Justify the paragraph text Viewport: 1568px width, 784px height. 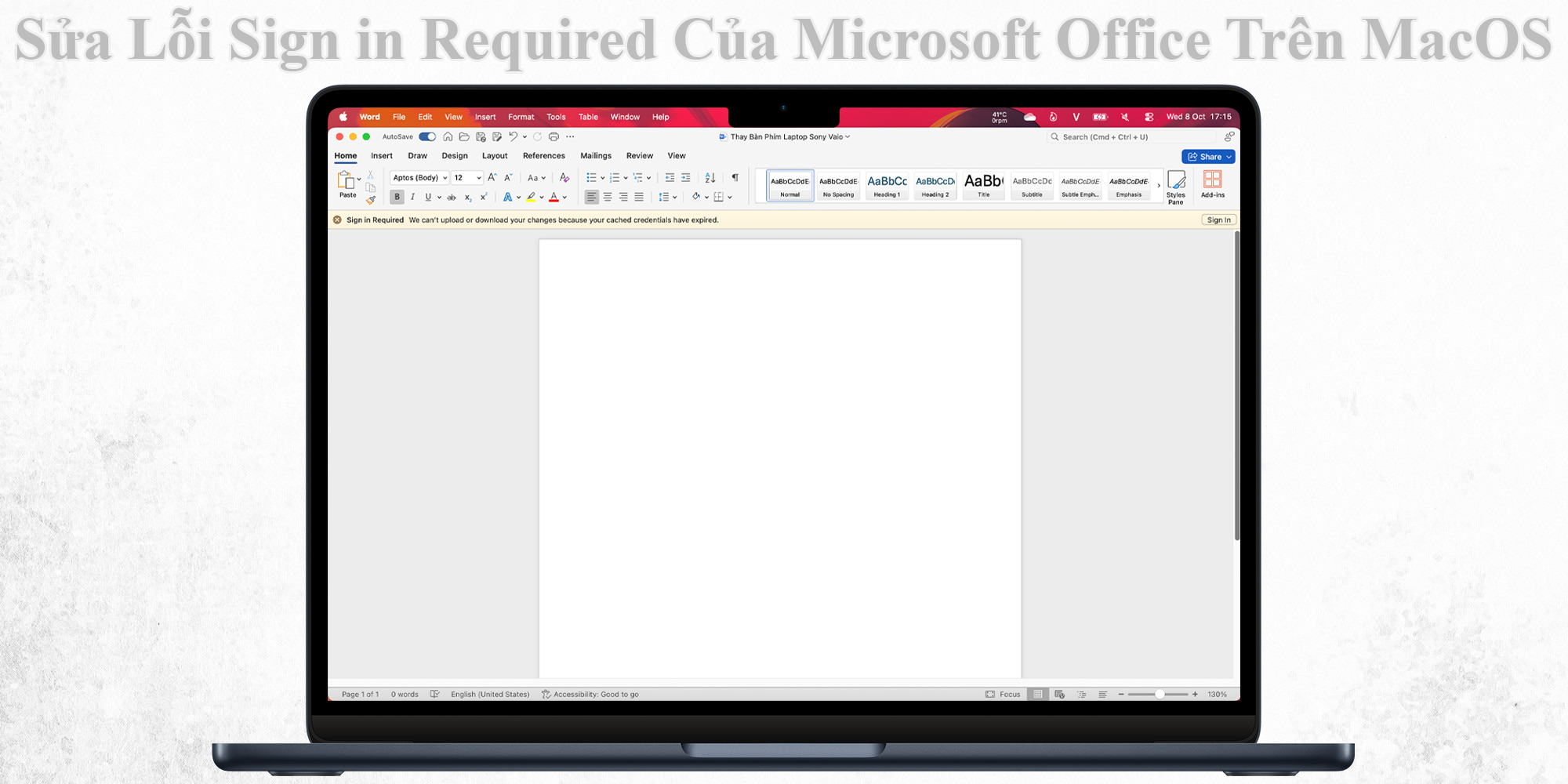pyautogui.click(x=639, y=198)
